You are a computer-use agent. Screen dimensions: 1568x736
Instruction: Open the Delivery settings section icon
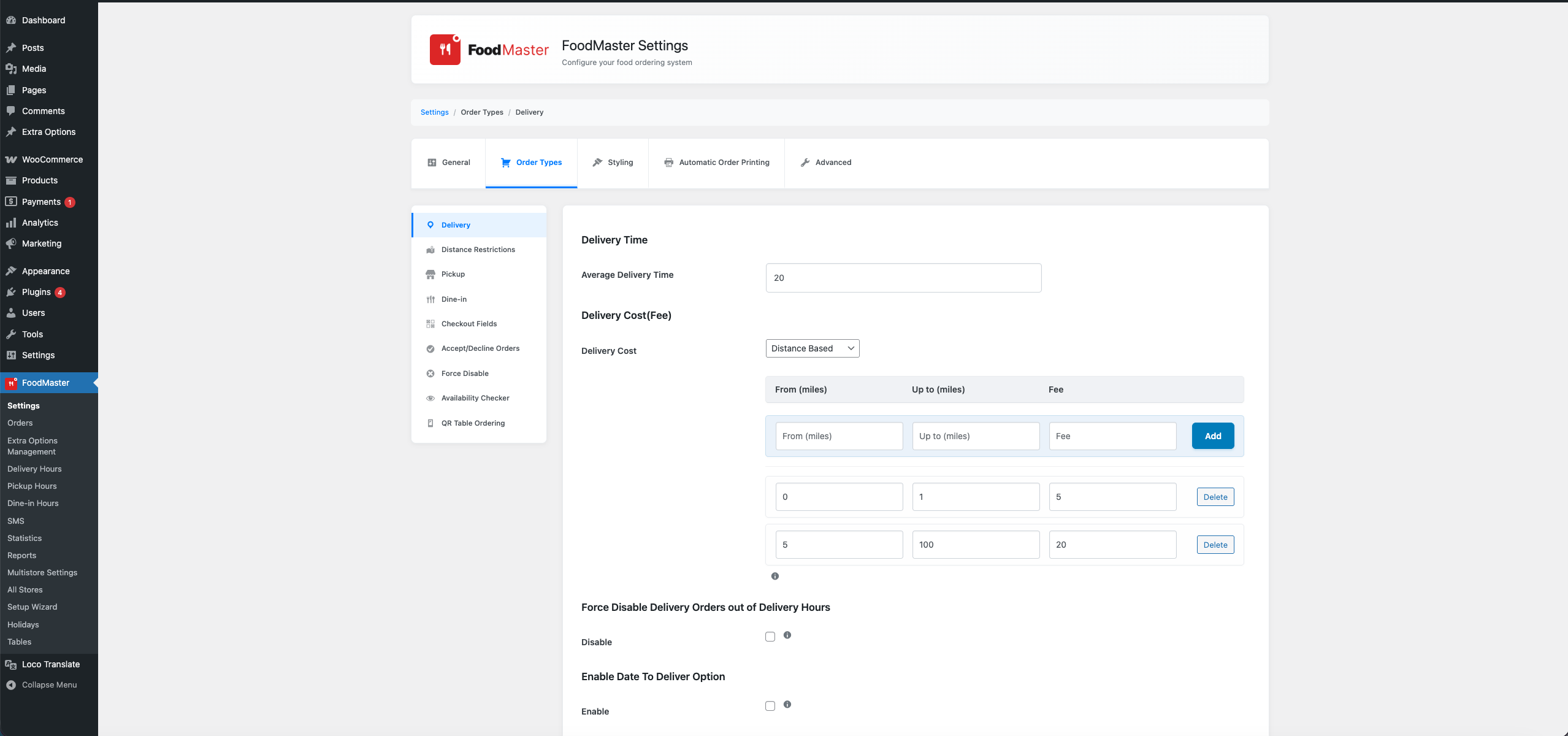point(431,224)
